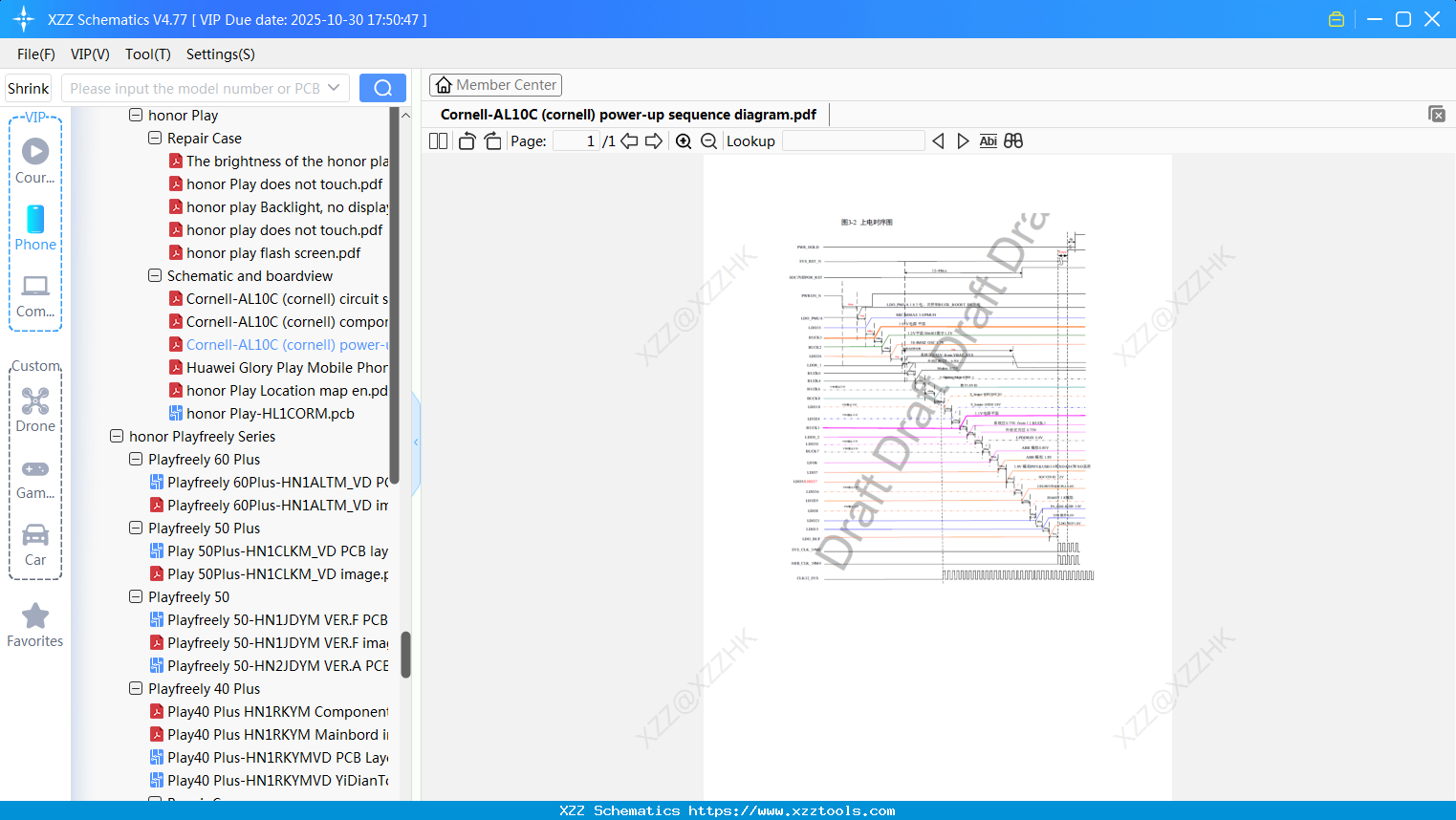The width and height of the screenshot is (1456, 820).
Task: Select the Computer category icon
Action: click(35, 295)
